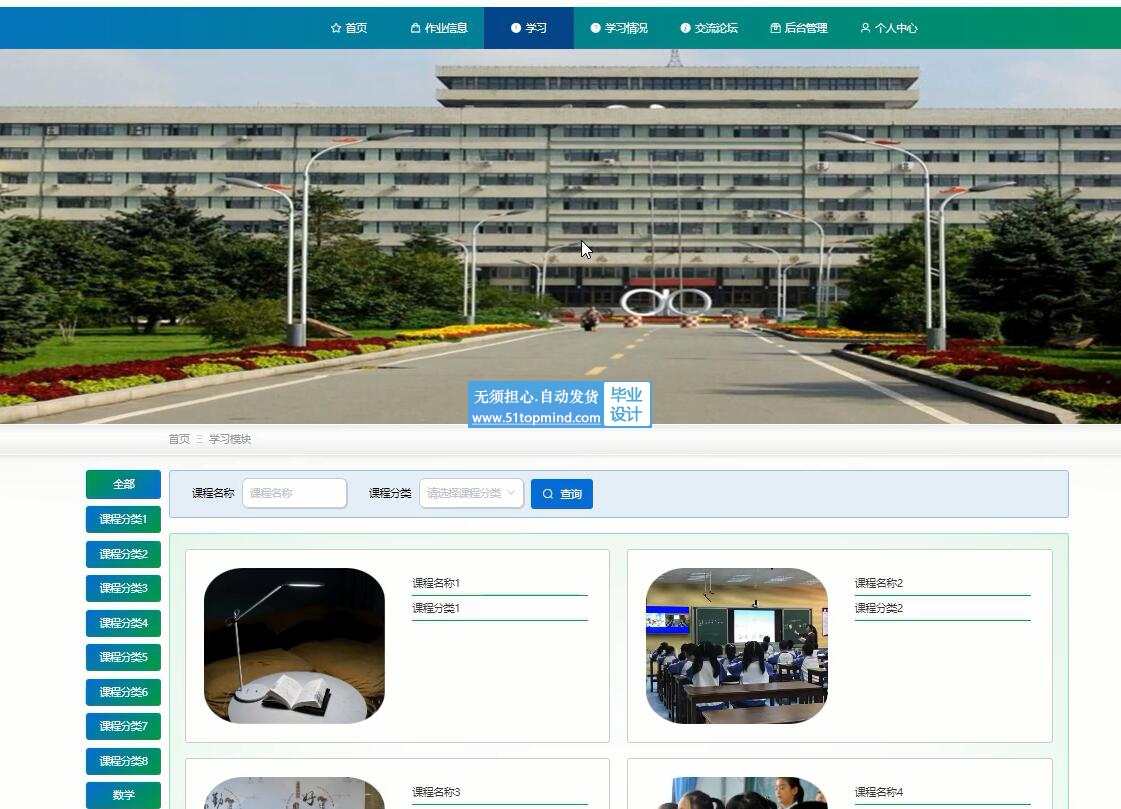The image size is (1121, 809).
Task: Open the classroom course thumbnail
Action: coord(736,645)
